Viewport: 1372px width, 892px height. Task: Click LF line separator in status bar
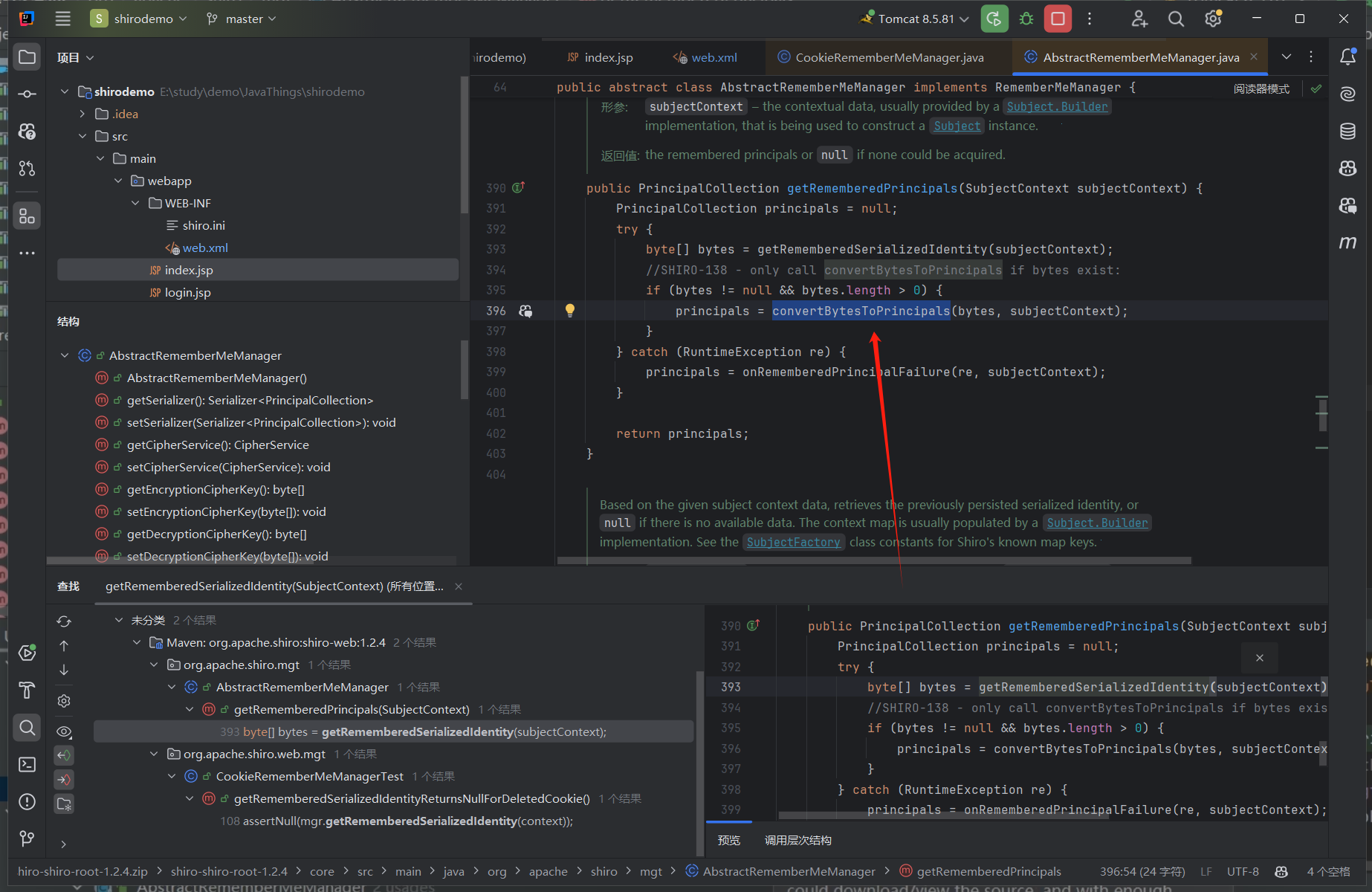tap(1206, 871)
